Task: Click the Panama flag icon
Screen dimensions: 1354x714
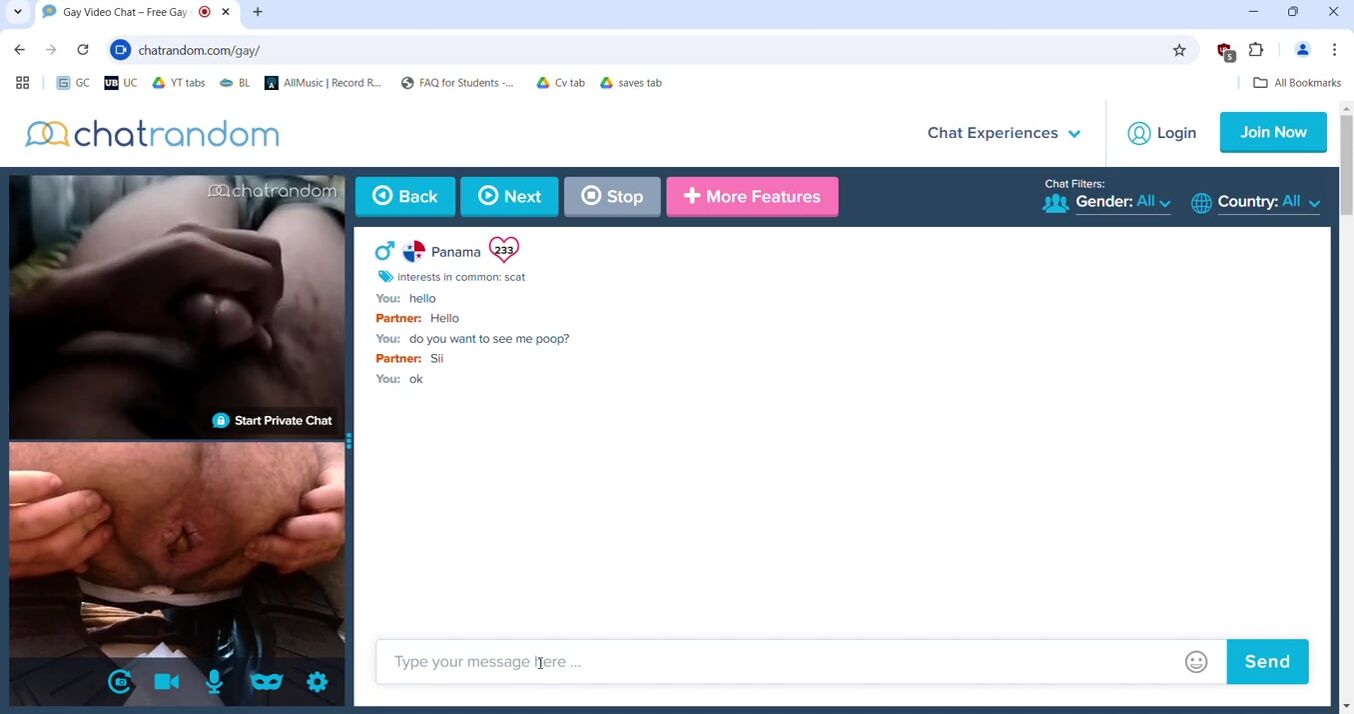Action: point(414,252)
